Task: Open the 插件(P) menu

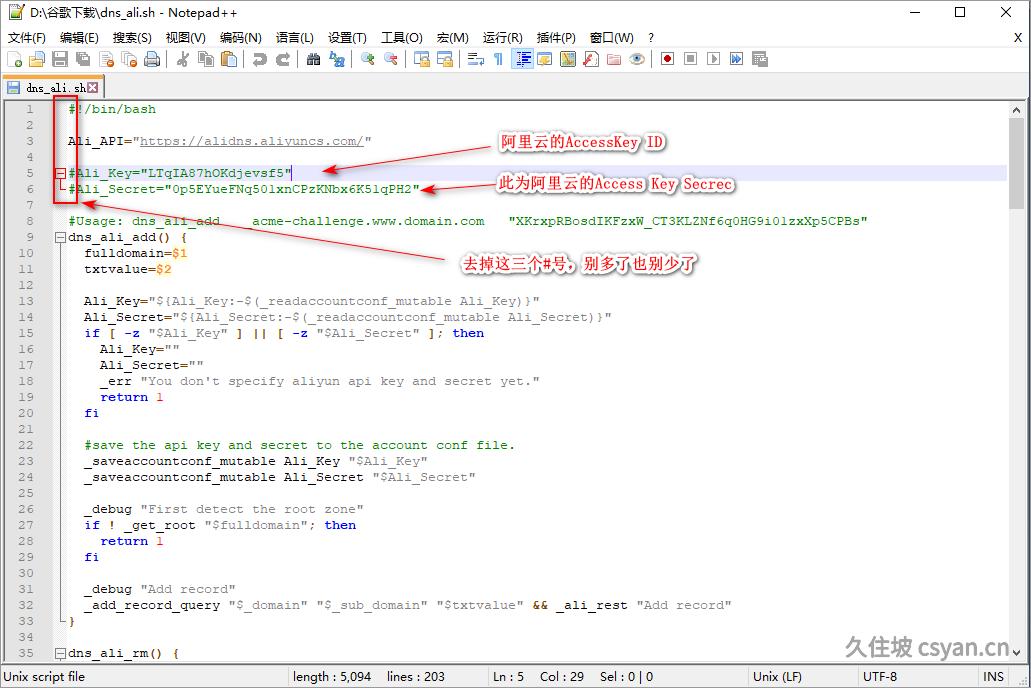Action: 556,37
